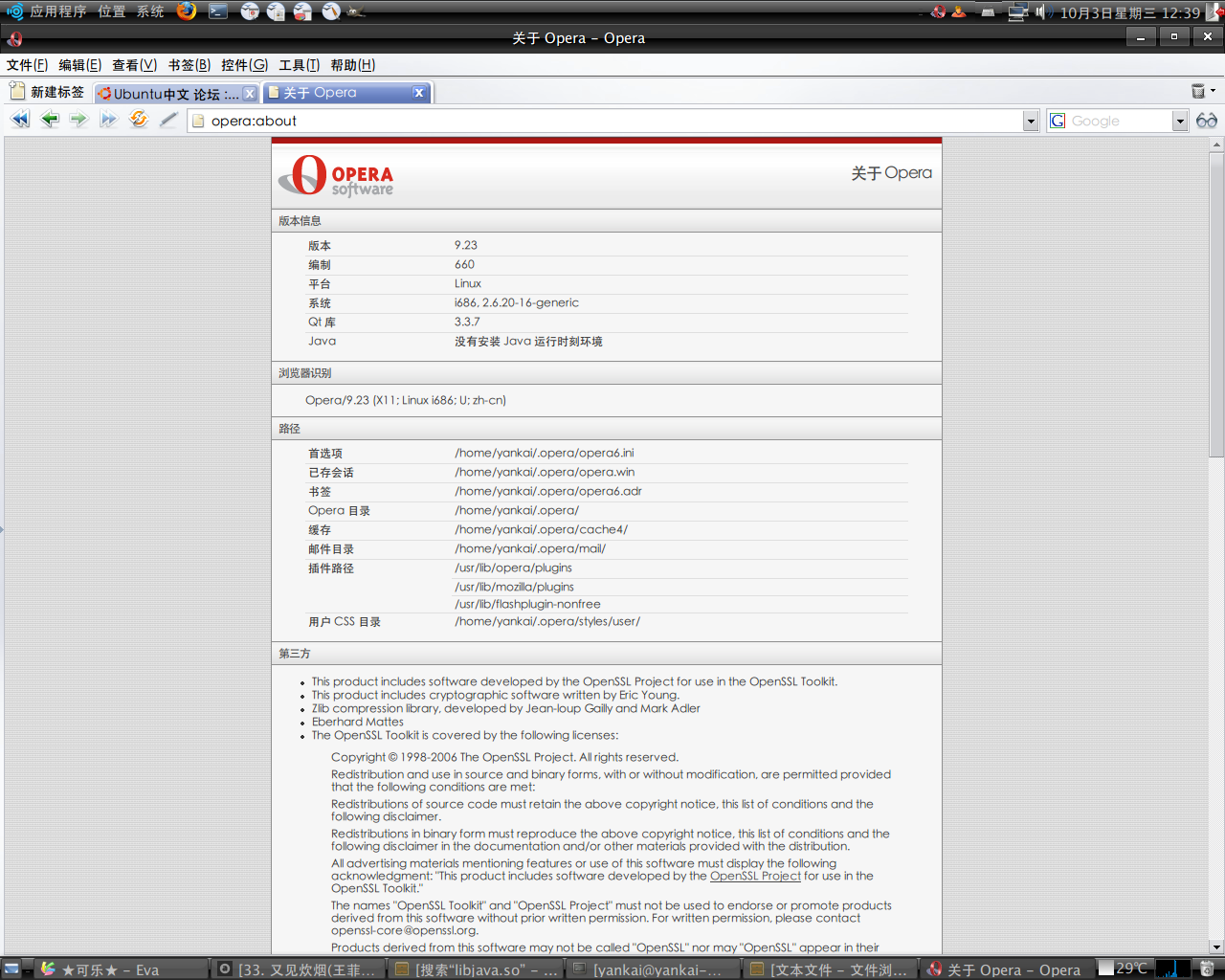
Task: Click the wand pencil toolbar icon
Action: coord(168,120)
